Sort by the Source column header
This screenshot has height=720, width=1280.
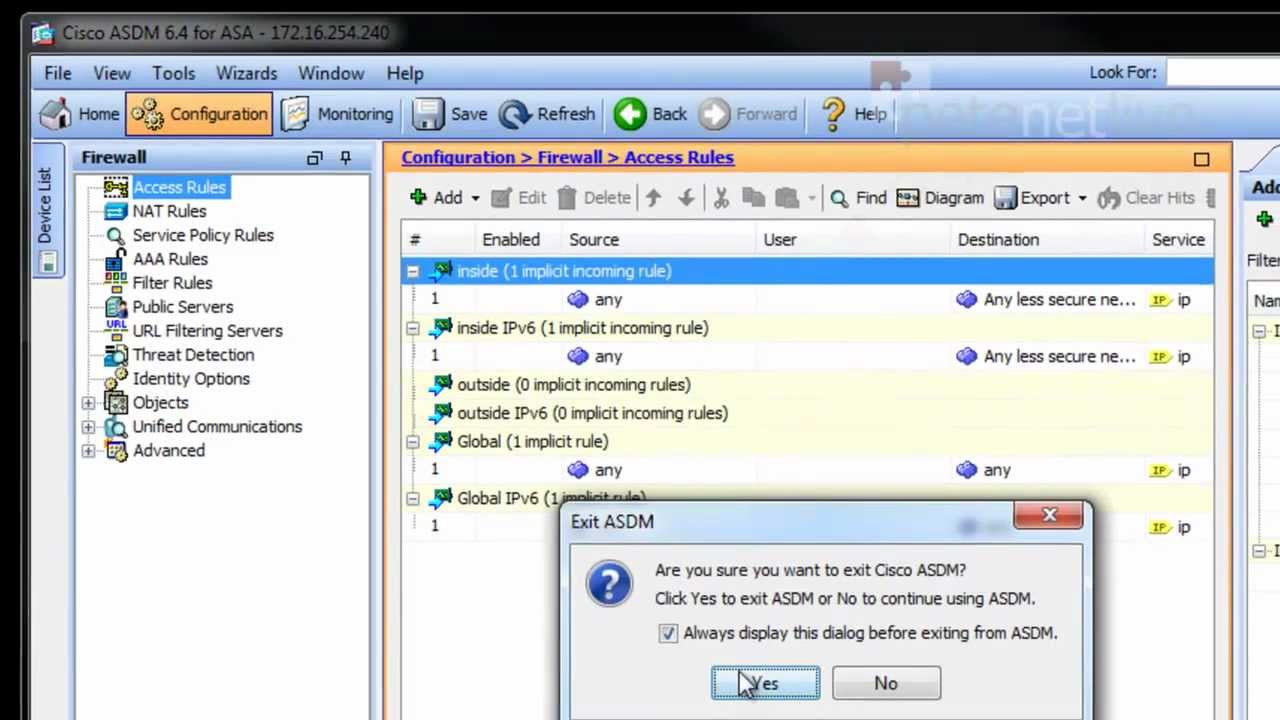coord(594,240)
